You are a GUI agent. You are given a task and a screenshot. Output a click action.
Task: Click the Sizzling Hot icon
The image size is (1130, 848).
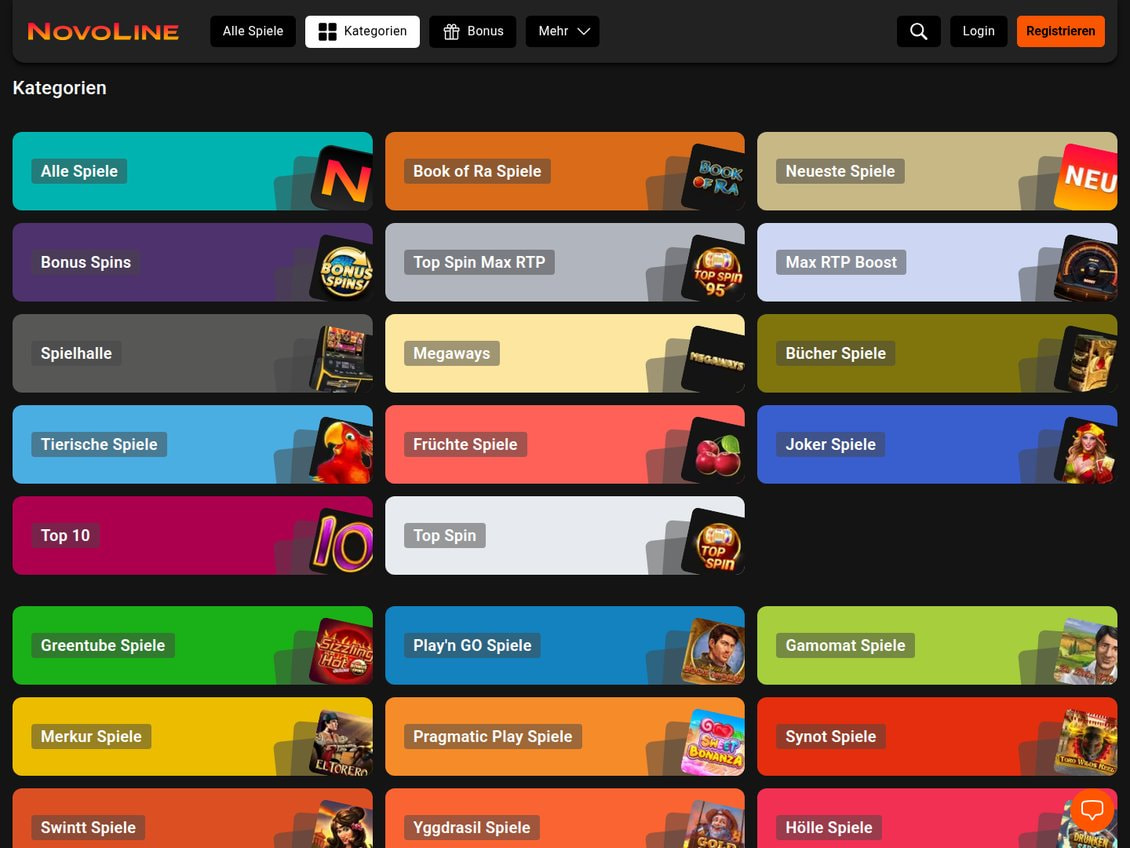coord(342,651)
